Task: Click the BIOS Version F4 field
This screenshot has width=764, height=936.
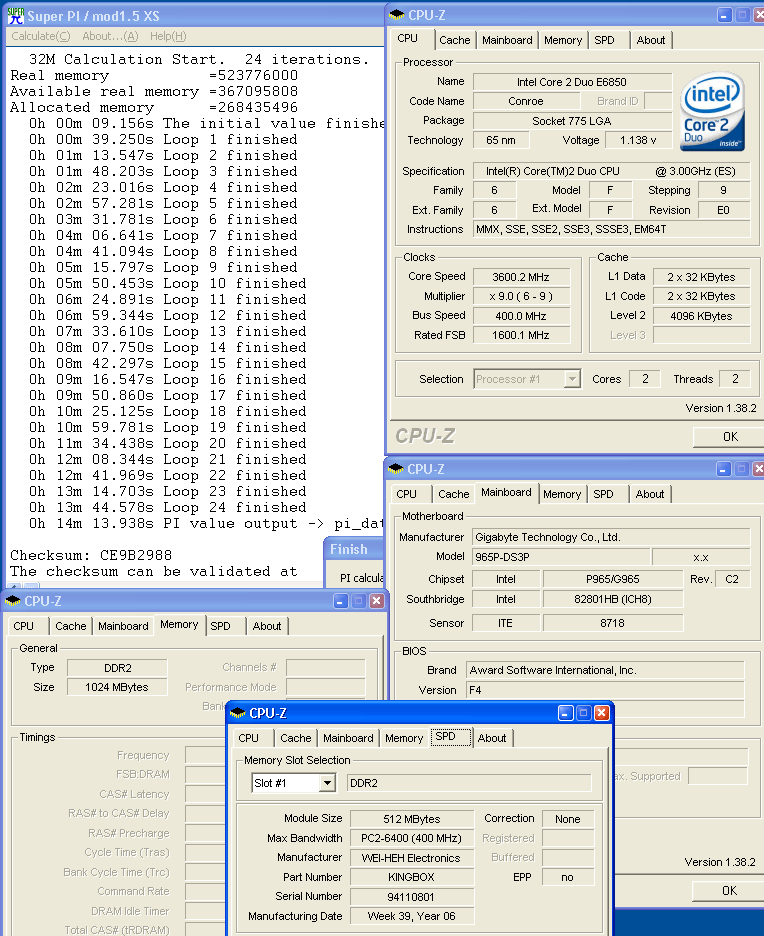Action: [x=605, y=690]
